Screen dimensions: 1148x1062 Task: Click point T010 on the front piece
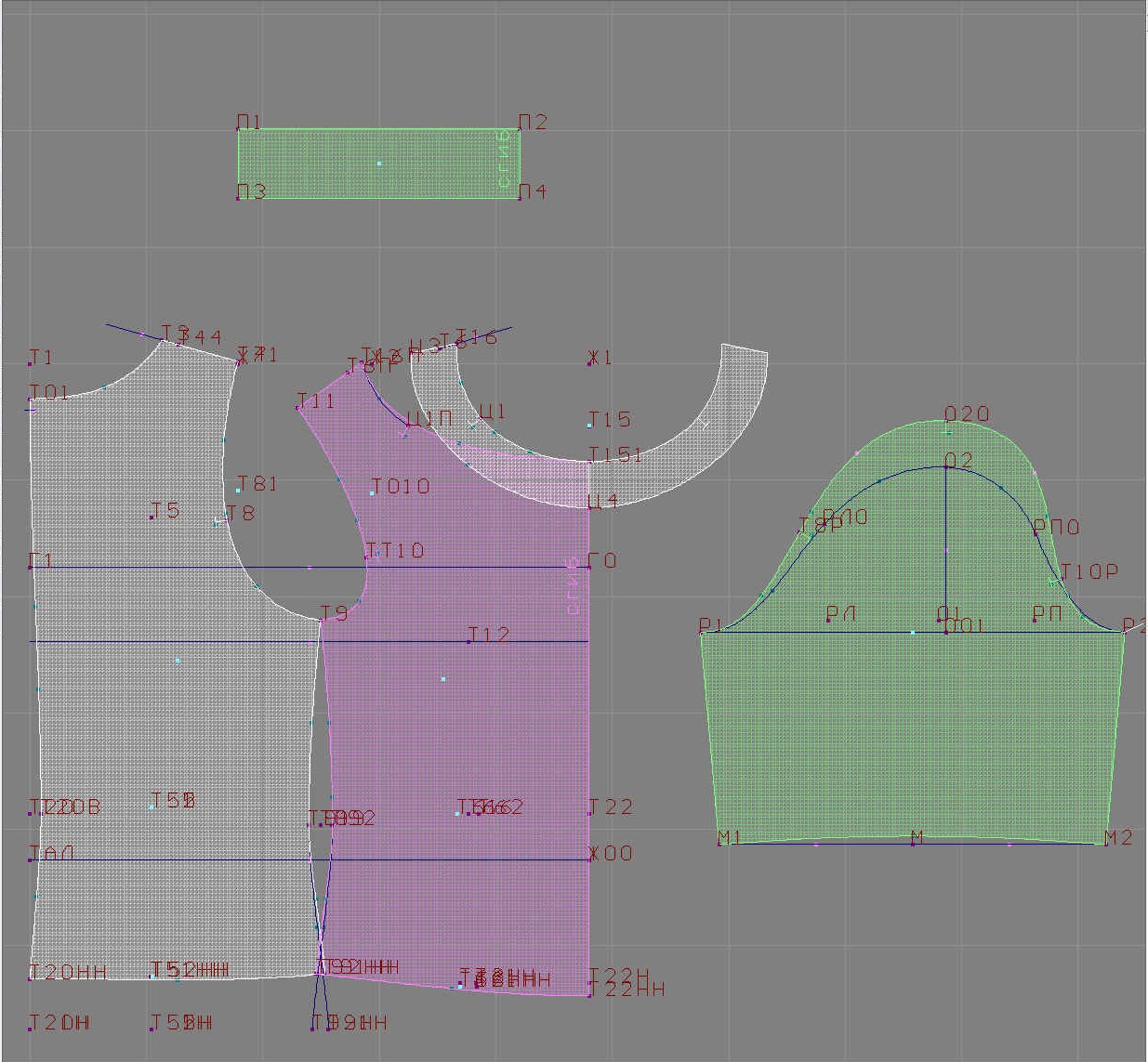(x=373, y=492)
